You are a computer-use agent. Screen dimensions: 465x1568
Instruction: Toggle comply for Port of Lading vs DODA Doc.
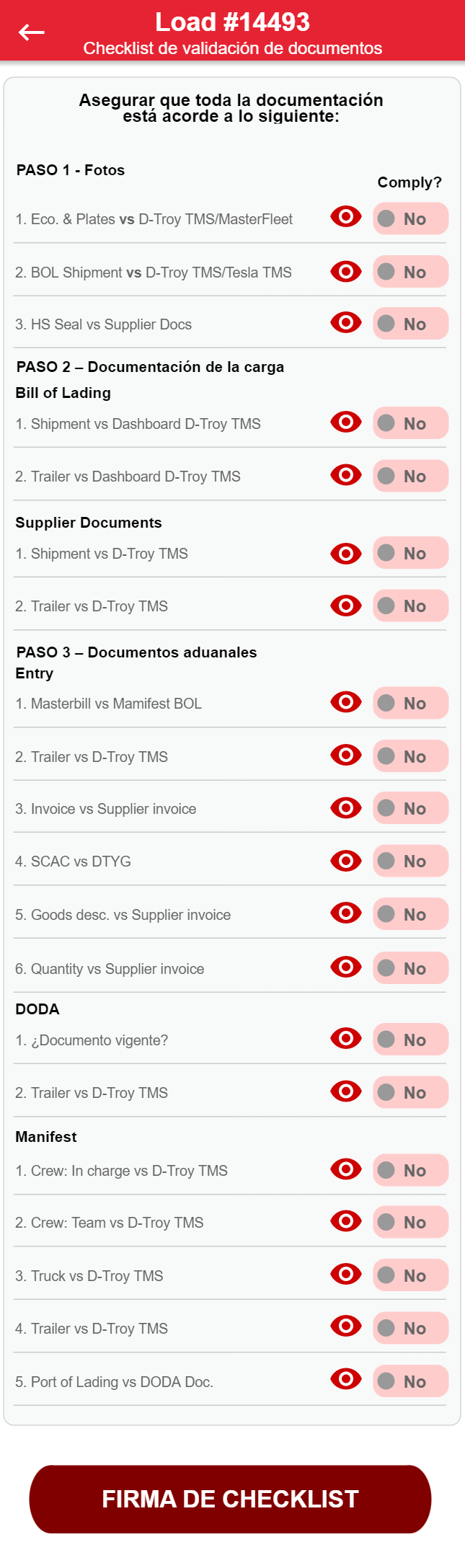click(410, 1381)
